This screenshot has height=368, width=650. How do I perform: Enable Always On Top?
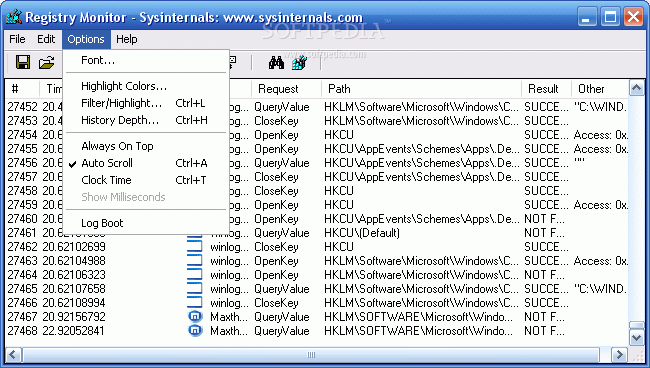pos(146,146)
